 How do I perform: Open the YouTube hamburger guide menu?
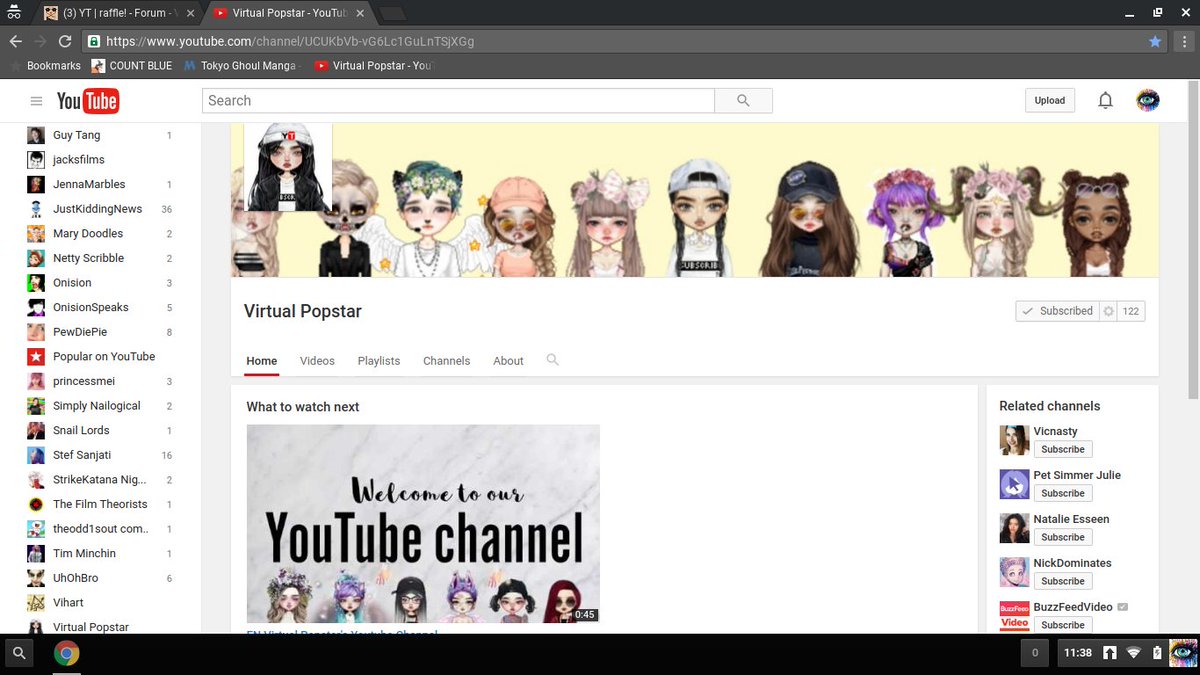coord(36,101)
